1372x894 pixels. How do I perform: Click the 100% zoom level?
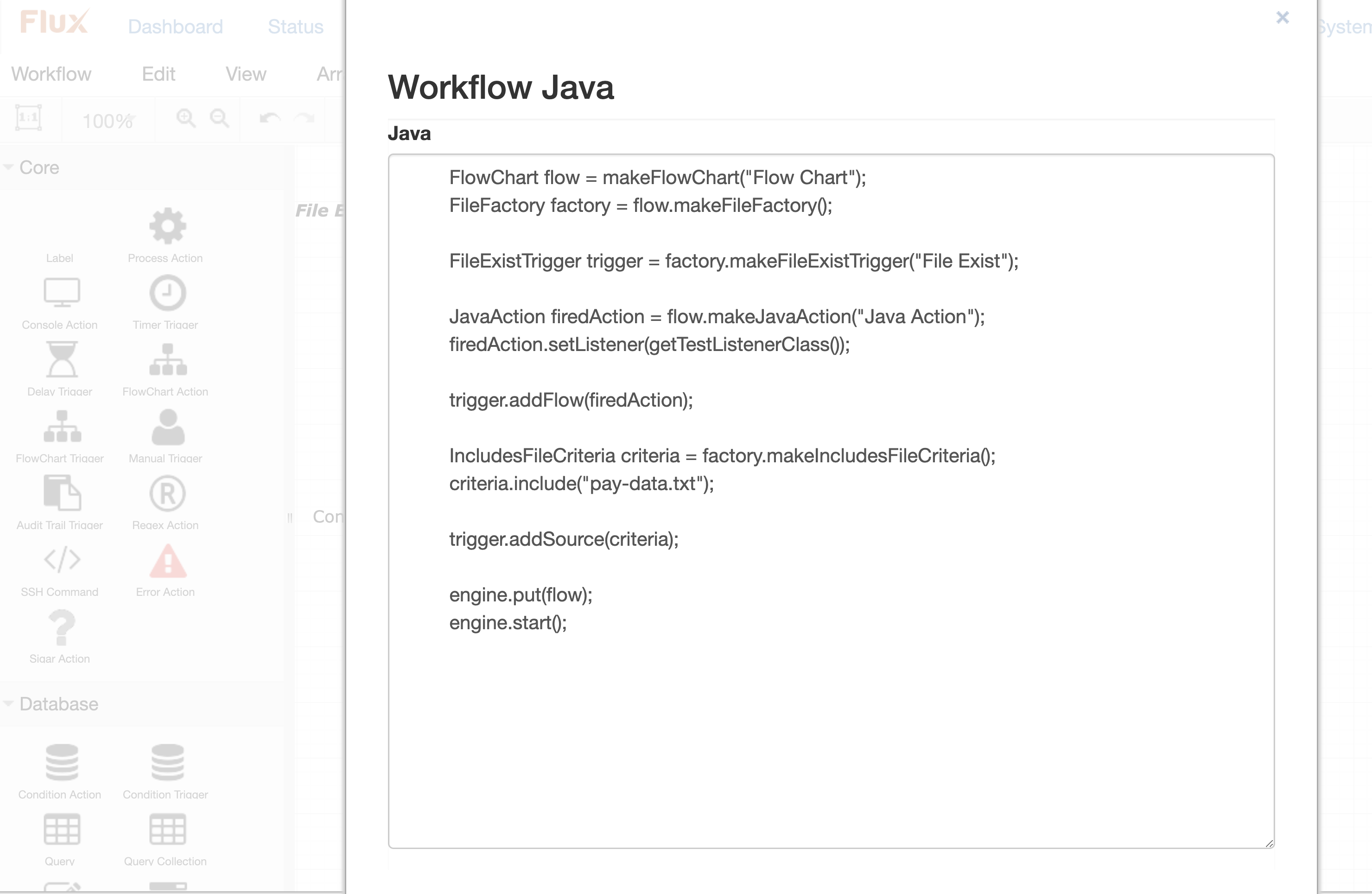[108, 121]
